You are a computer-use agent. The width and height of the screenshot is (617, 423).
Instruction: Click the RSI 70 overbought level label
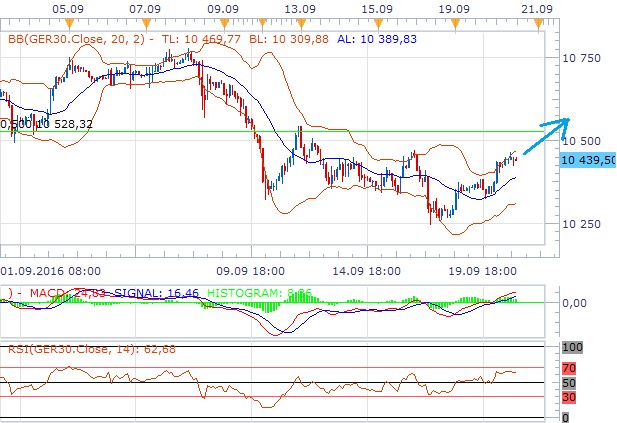pos(570,367)
